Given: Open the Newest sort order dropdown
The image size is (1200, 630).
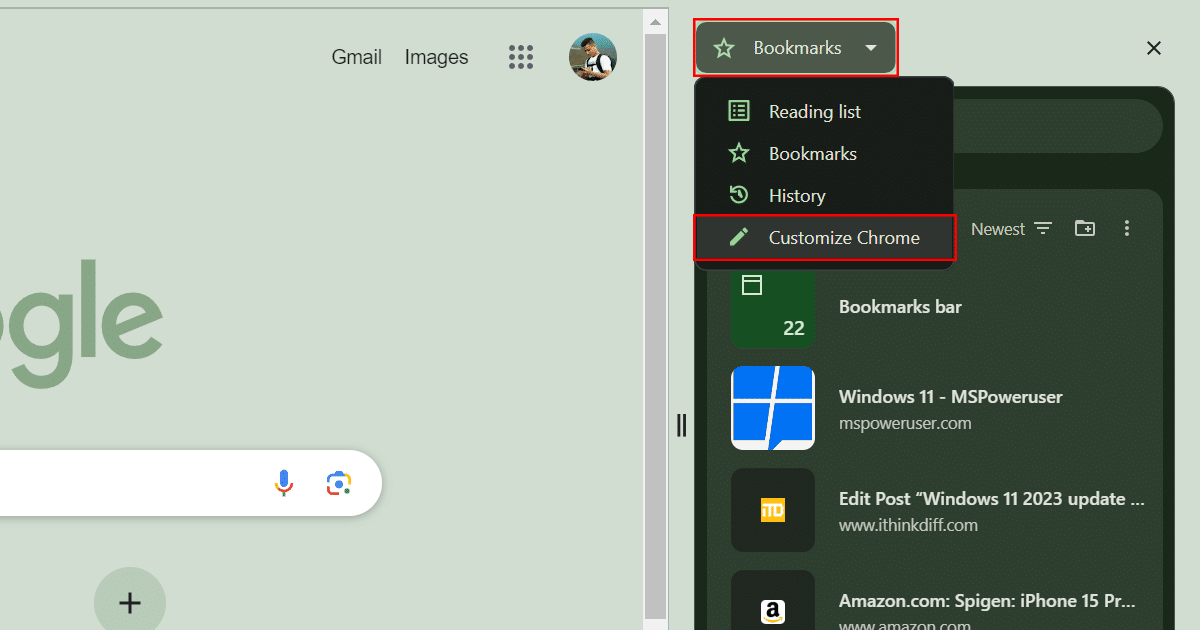Looking at the screenshot, I should (1011, 229).
